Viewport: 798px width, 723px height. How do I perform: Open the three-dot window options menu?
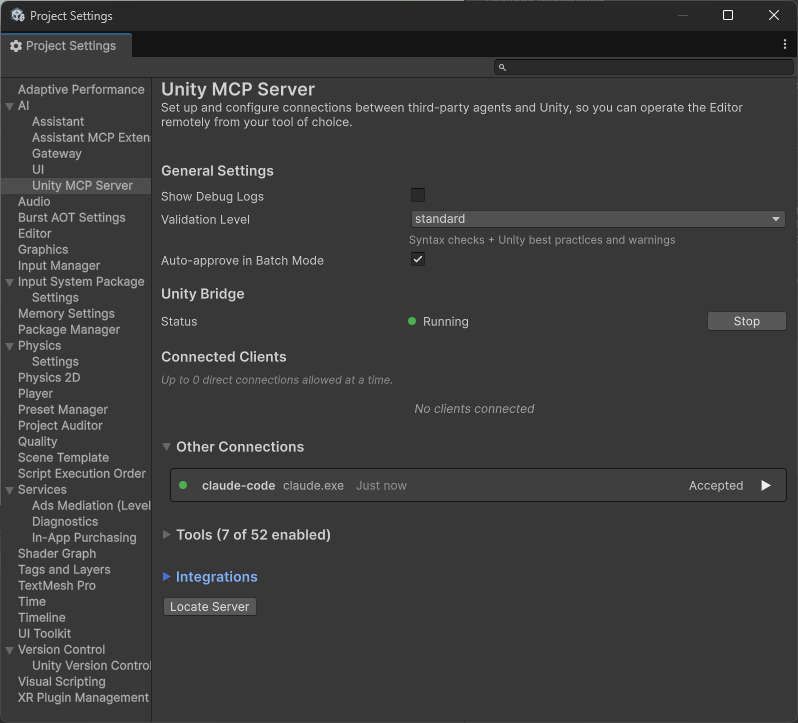click(784, 45)
